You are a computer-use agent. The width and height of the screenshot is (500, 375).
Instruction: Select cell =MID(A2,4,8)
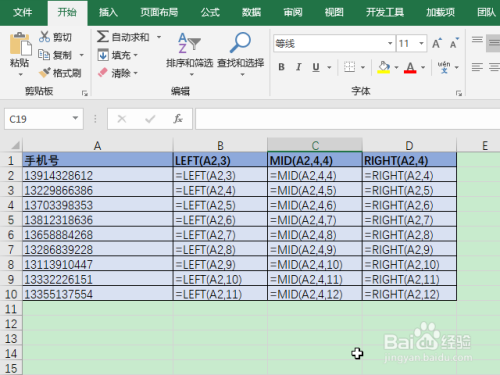click(315, 235)
